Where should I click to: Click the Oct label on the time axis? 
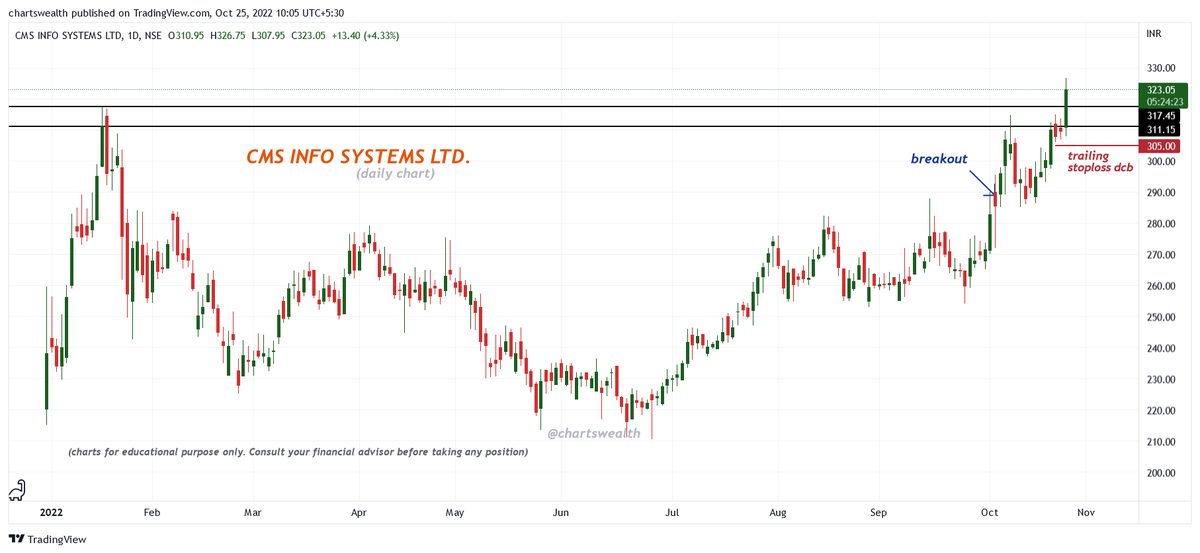tap(990, 512)
